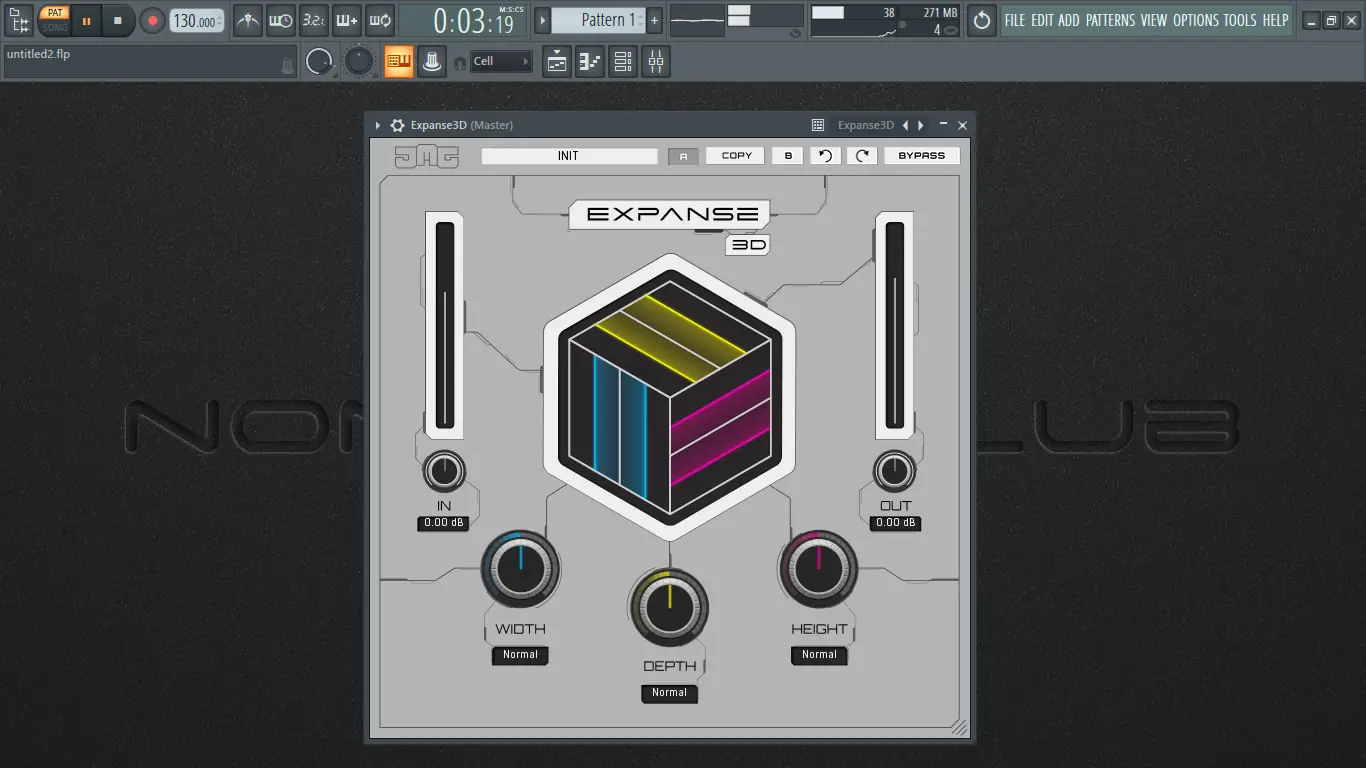1366x768 pixels.
Task: Open the Cell dropdown in the toolbar
Action: click(500, 61)
